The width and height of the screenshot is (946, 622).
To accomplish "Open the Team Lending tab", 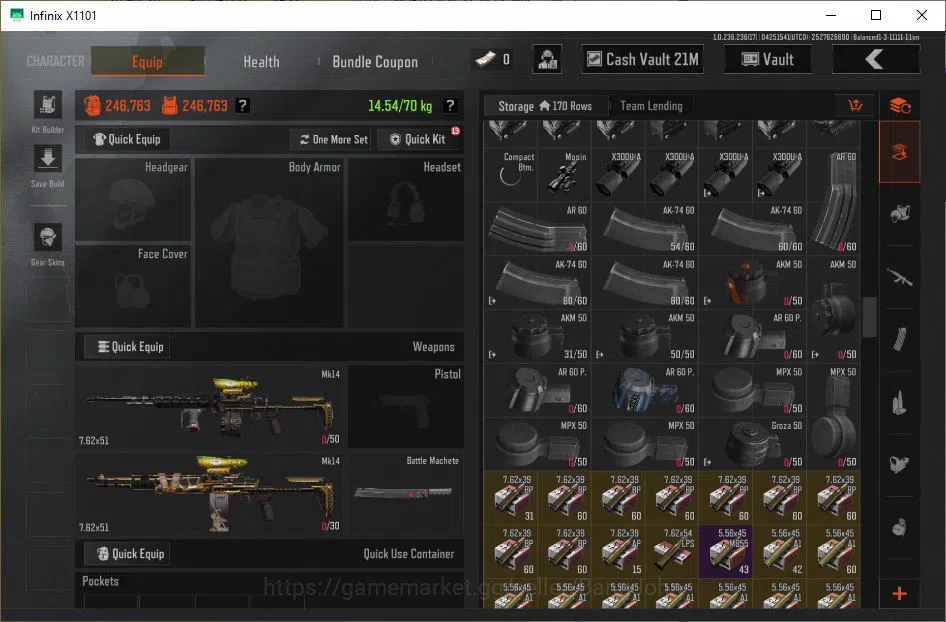I will click(x=651, y=106).
